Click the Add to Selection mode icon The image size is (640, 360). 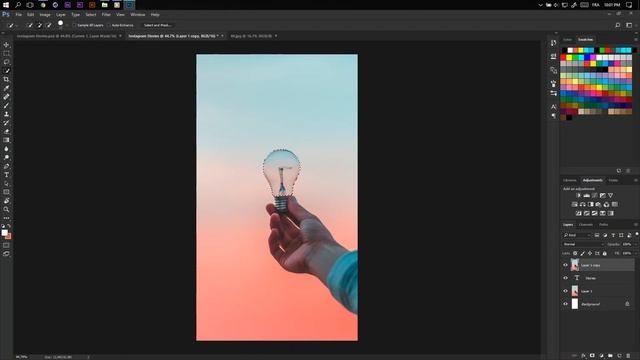click(40, 25)
